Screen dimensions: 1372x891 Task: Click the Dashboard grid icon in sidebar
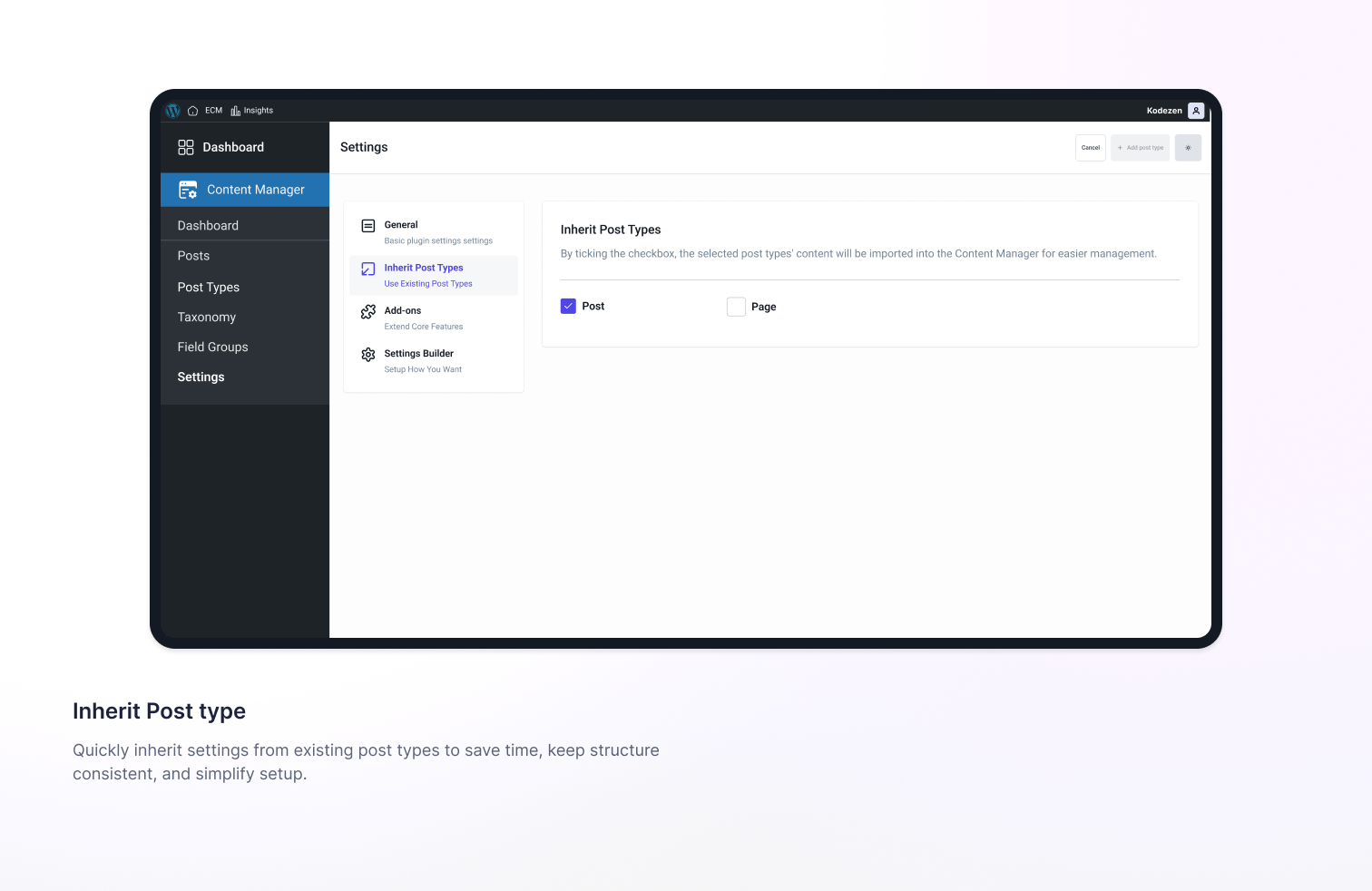pos(186,146)
